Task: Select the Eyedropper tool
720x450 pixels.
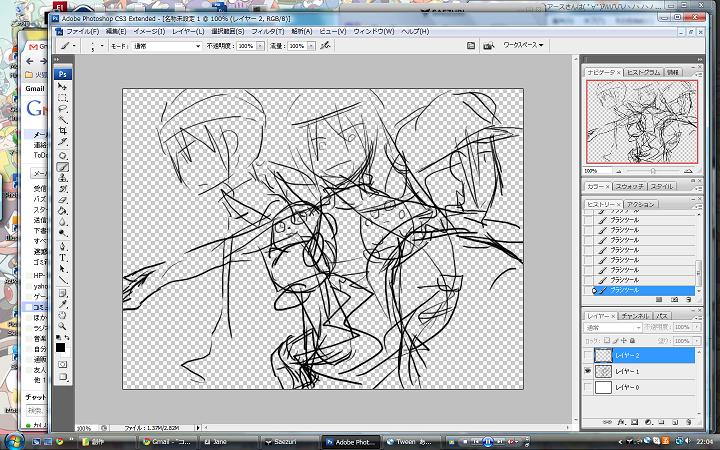Action: point(62,305)
